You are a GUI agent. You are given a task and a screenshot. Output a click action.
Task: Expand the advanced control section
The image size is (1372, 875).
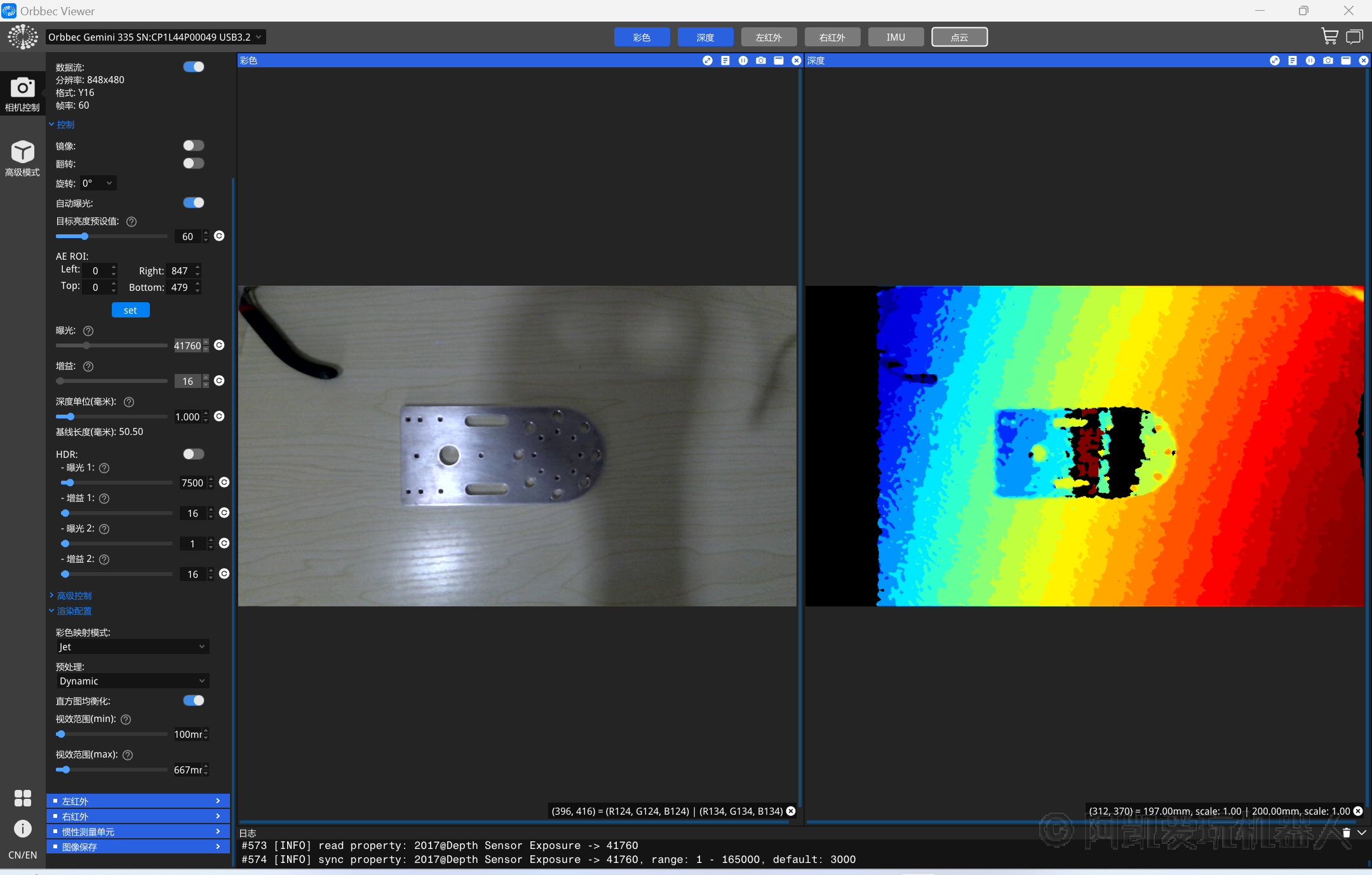(74, 596)
